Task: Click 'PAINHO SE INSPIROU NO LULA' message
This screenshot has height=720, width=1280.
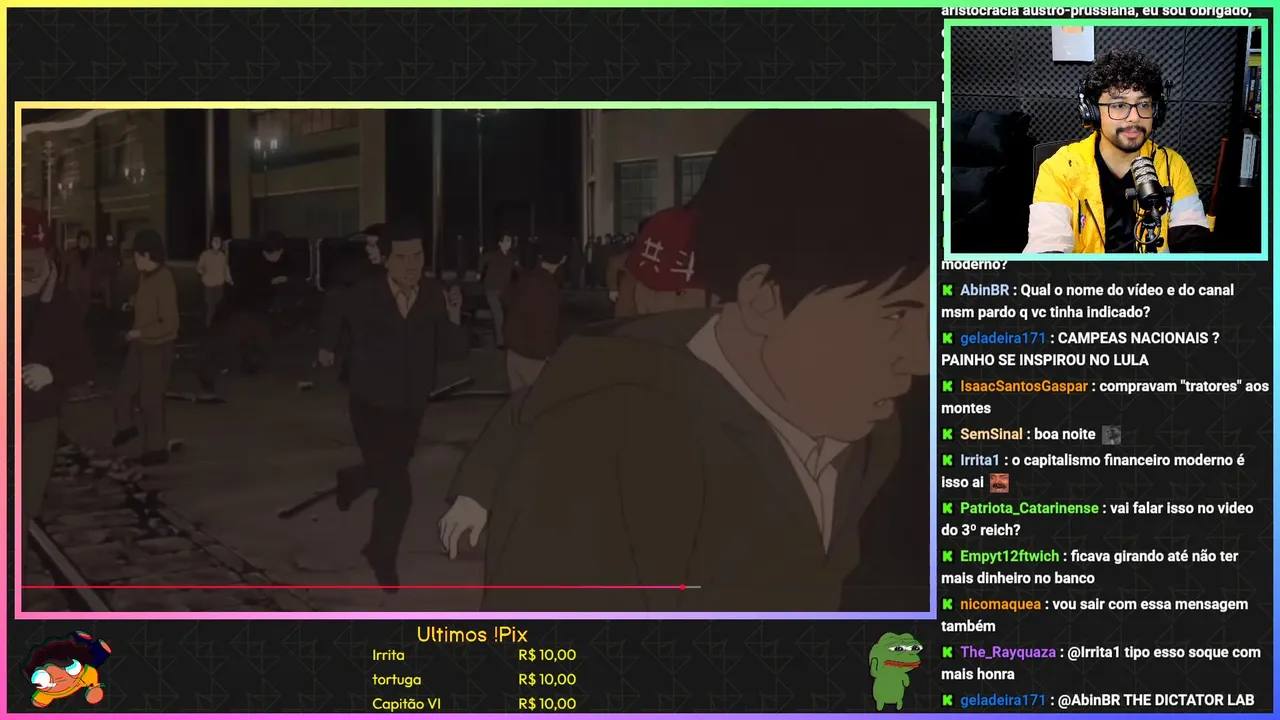Action: 1045,360
